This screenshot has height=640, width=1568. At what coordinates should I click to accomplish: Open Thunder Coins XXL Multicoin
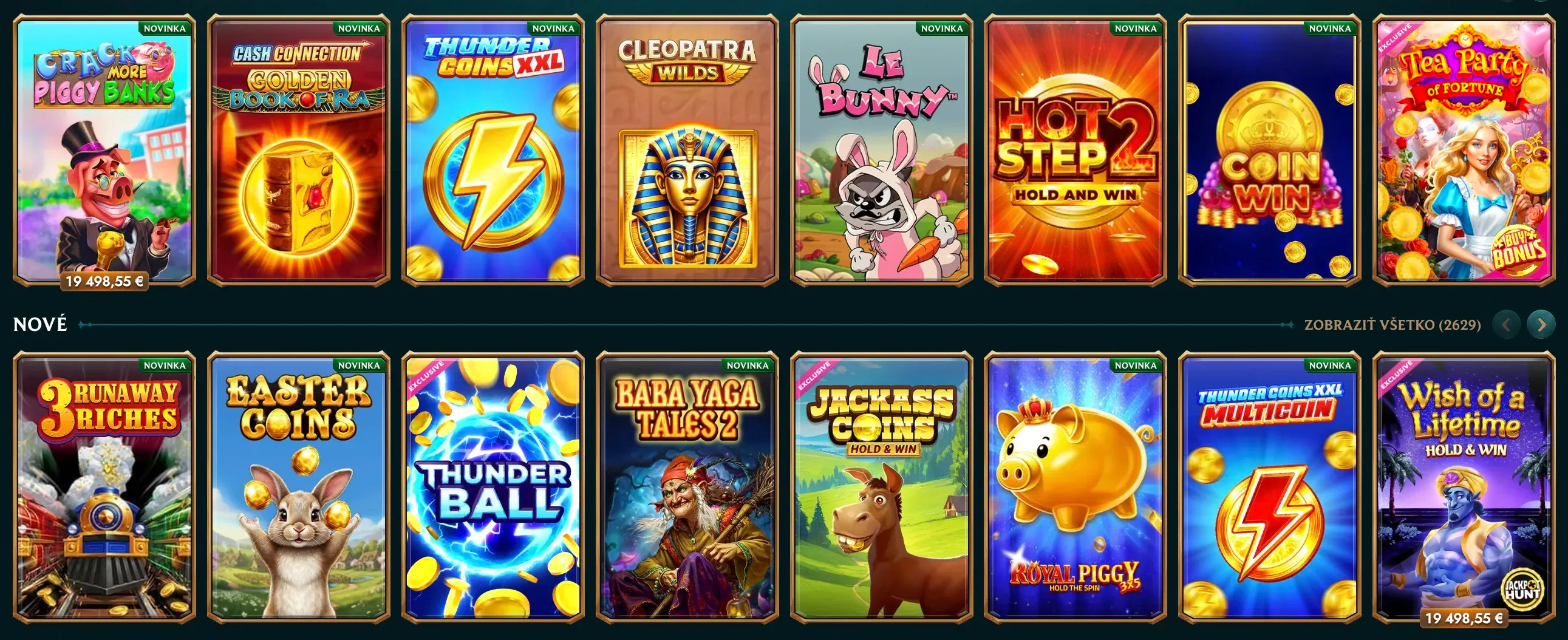point(1270,488)
